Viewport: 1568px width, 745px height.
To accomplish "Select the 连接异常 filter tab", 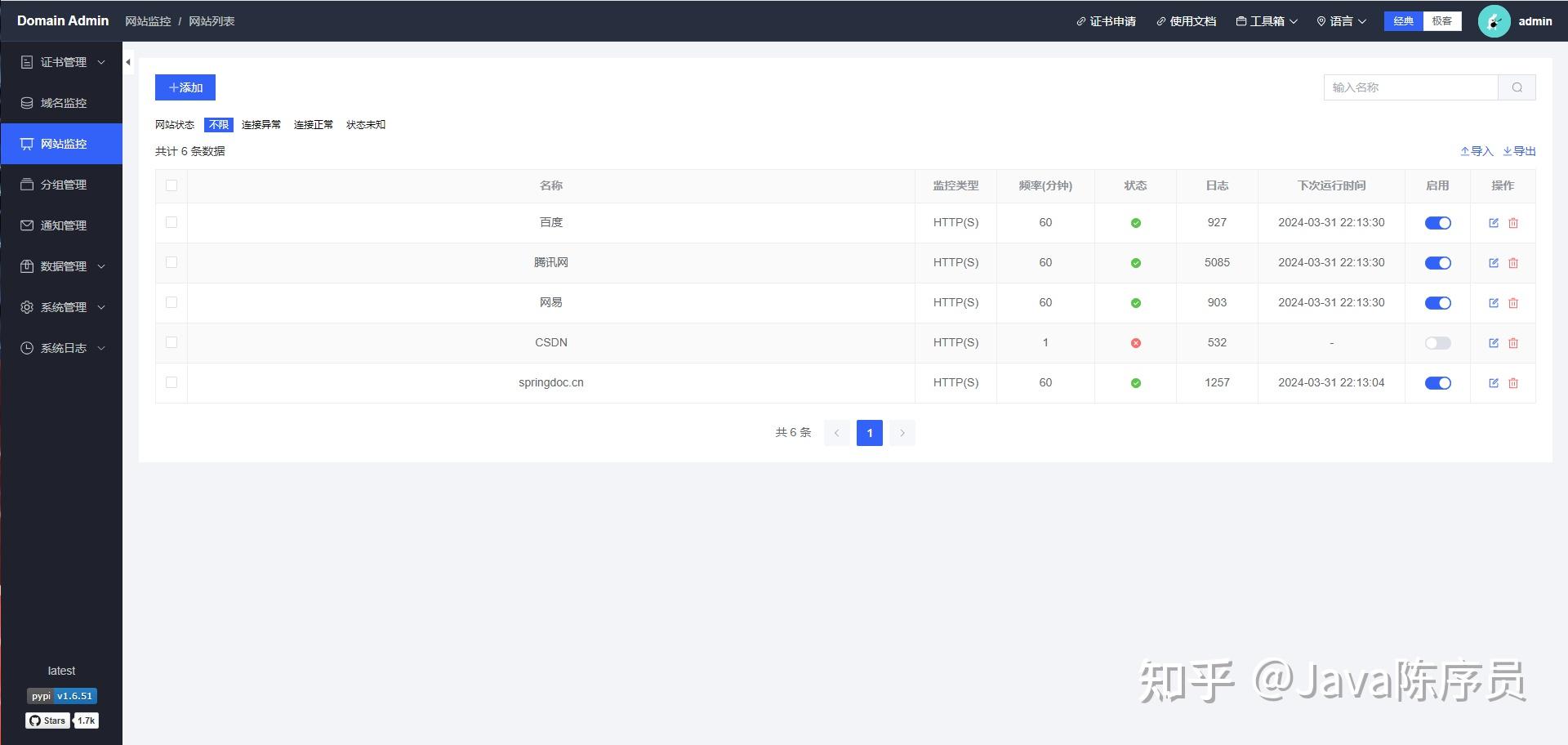I will (261, 124).
